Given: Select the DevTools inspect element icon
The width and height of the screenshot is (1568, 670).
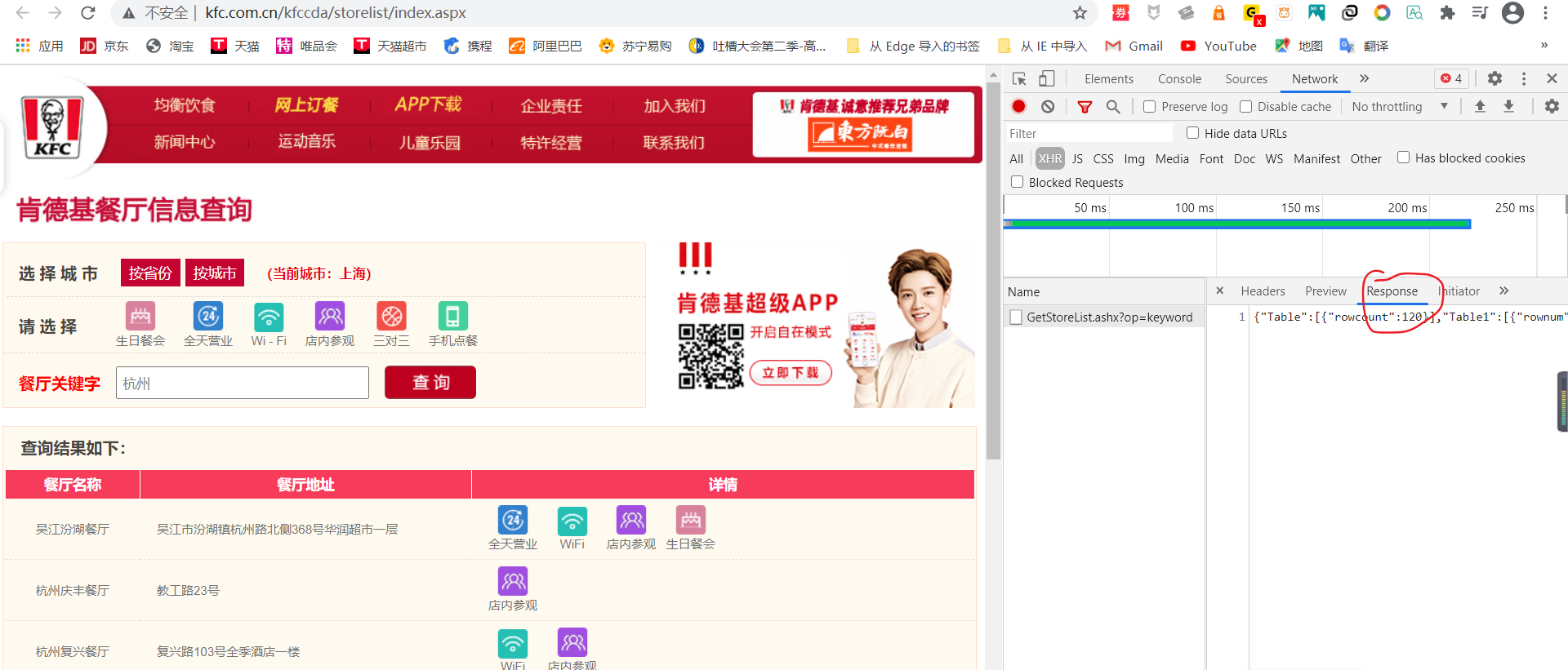Looking at the screenshot, I should pyautogui.click(x=1019, y=79).
